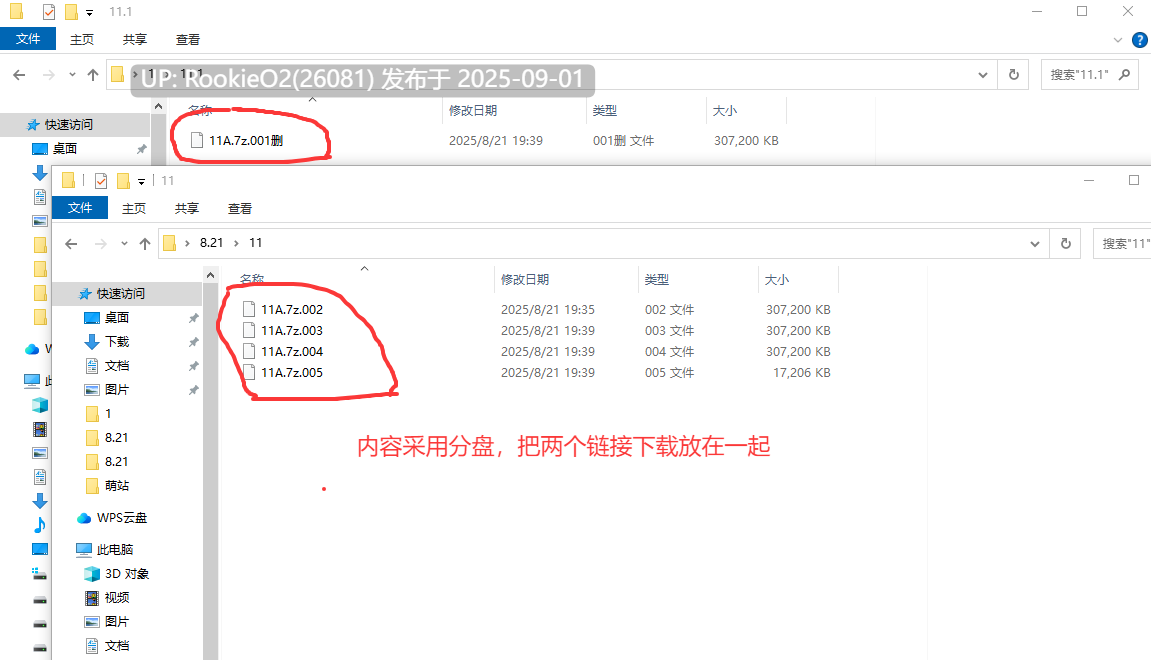Viewport: 1151px width, 660px height.
Task: Open the 共享 tab in the 11.1 window
Action: (134, 40)
